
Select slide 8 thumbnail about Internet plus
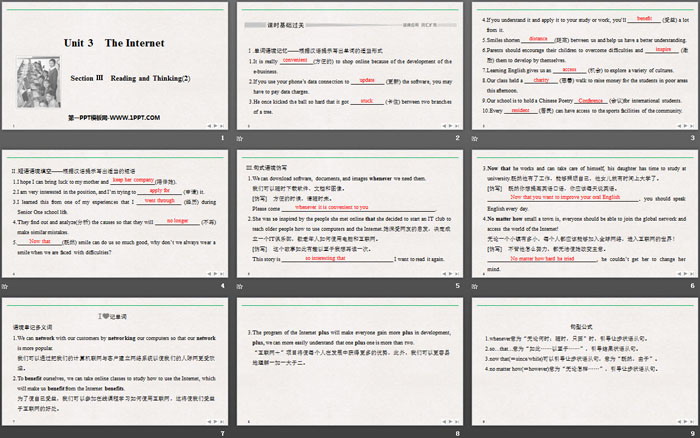pos(350,361)
